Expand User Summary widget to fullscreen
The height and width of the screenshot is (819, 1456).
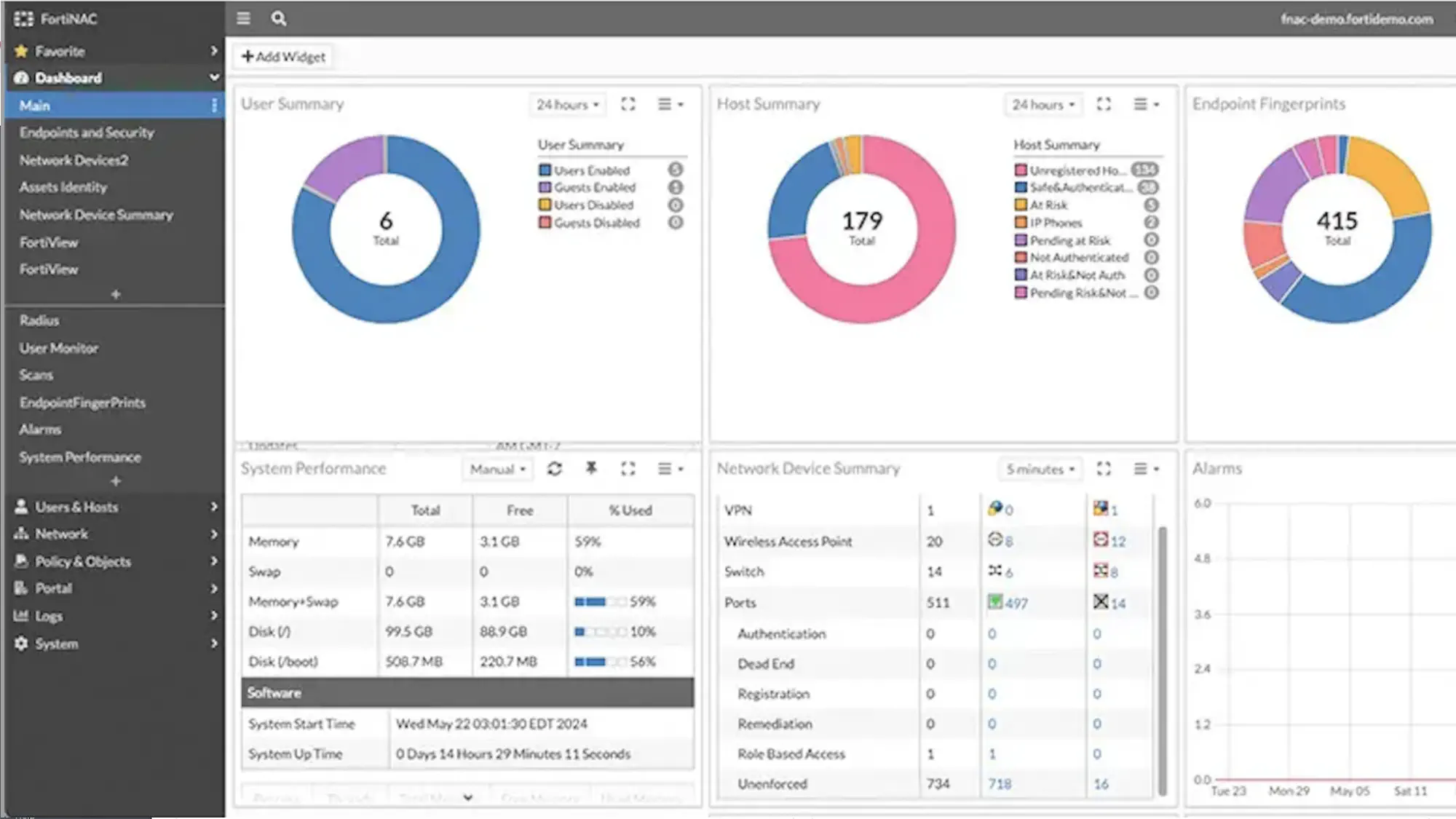(x=628, y=104)
